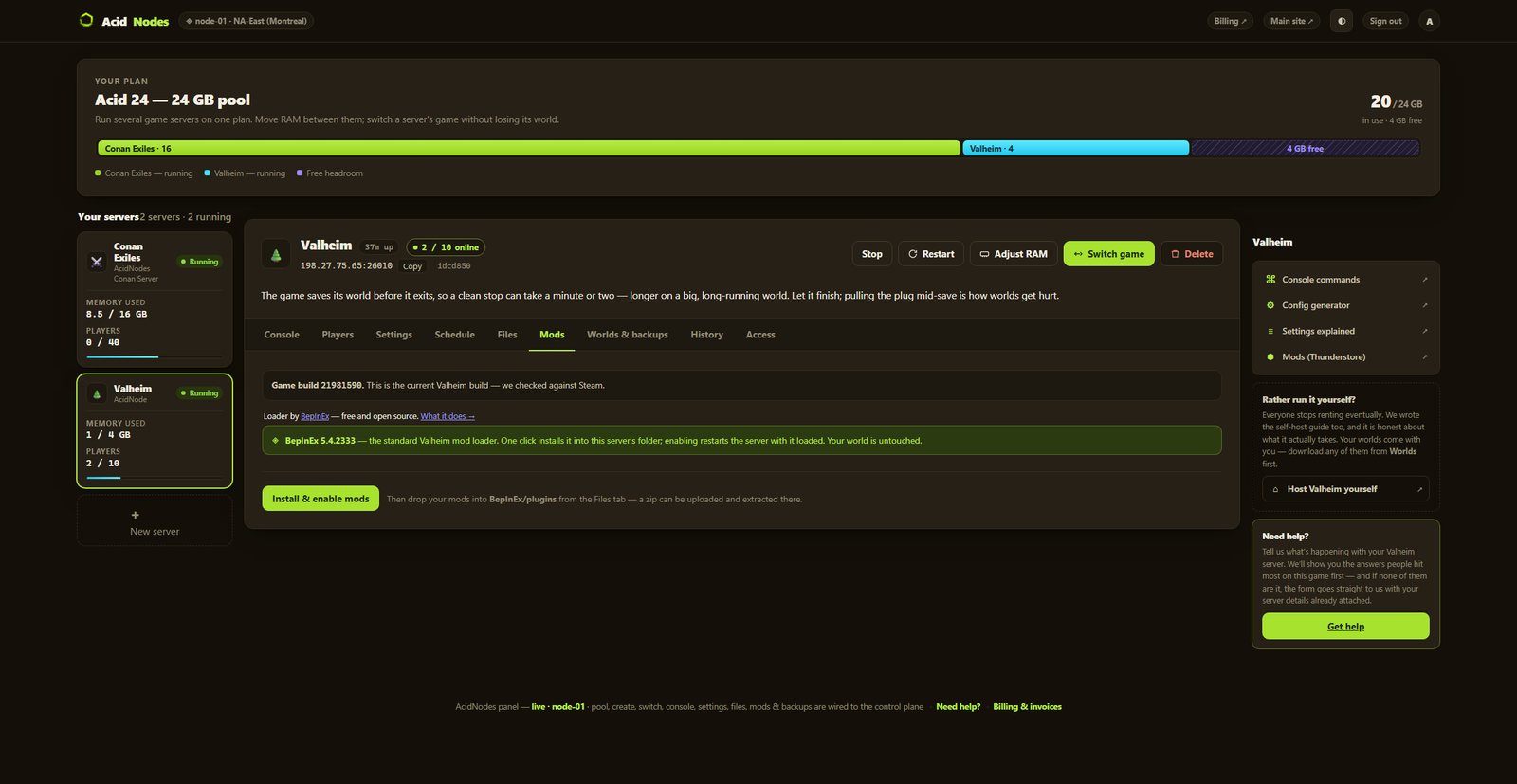This screenshot has height=784, width=1517.
Task: Click the Settings explained list icon
Action: click(x=1270, y=331)
